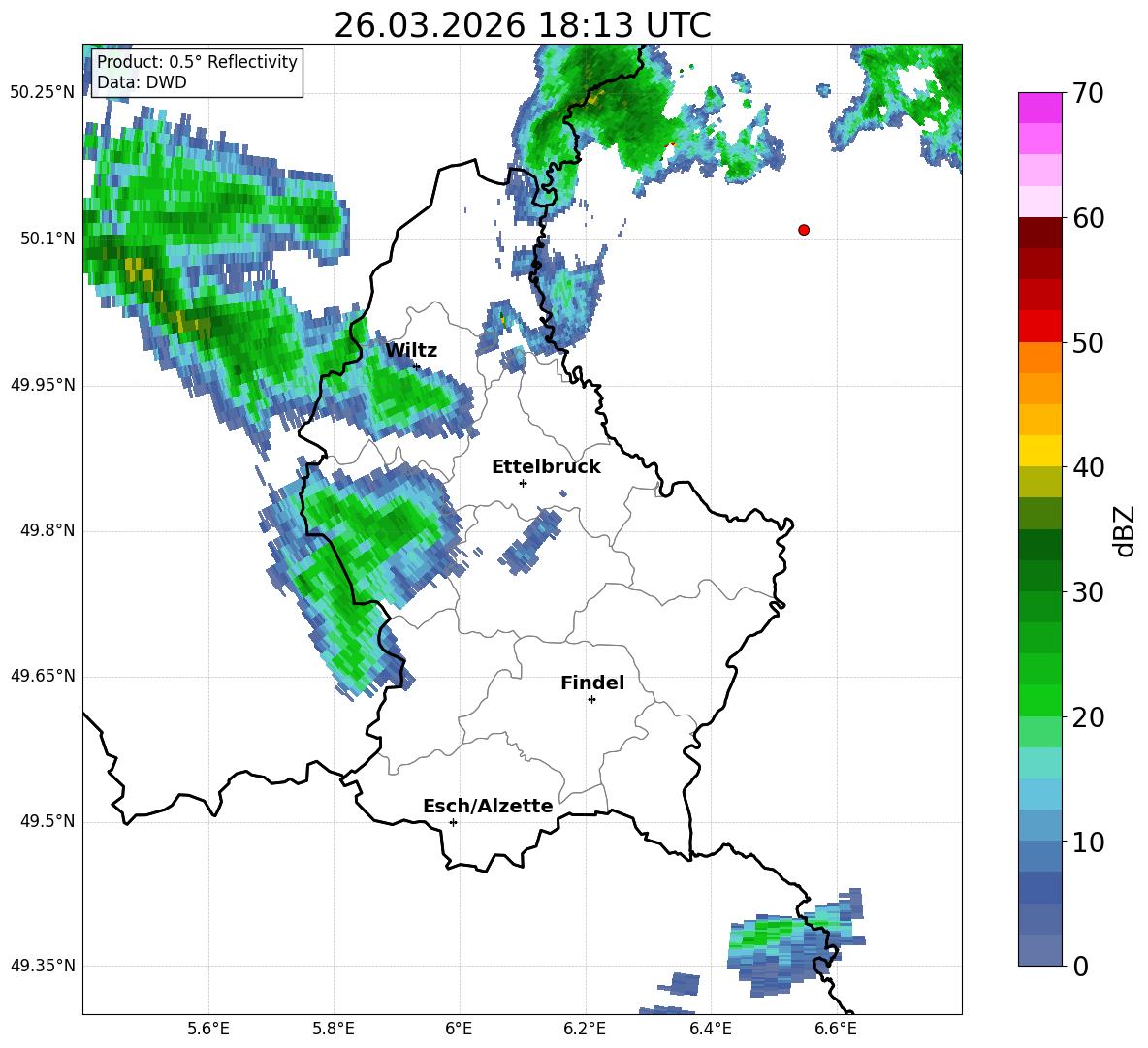
Task: Select the Wiltz city label
Action: point(411,351)
